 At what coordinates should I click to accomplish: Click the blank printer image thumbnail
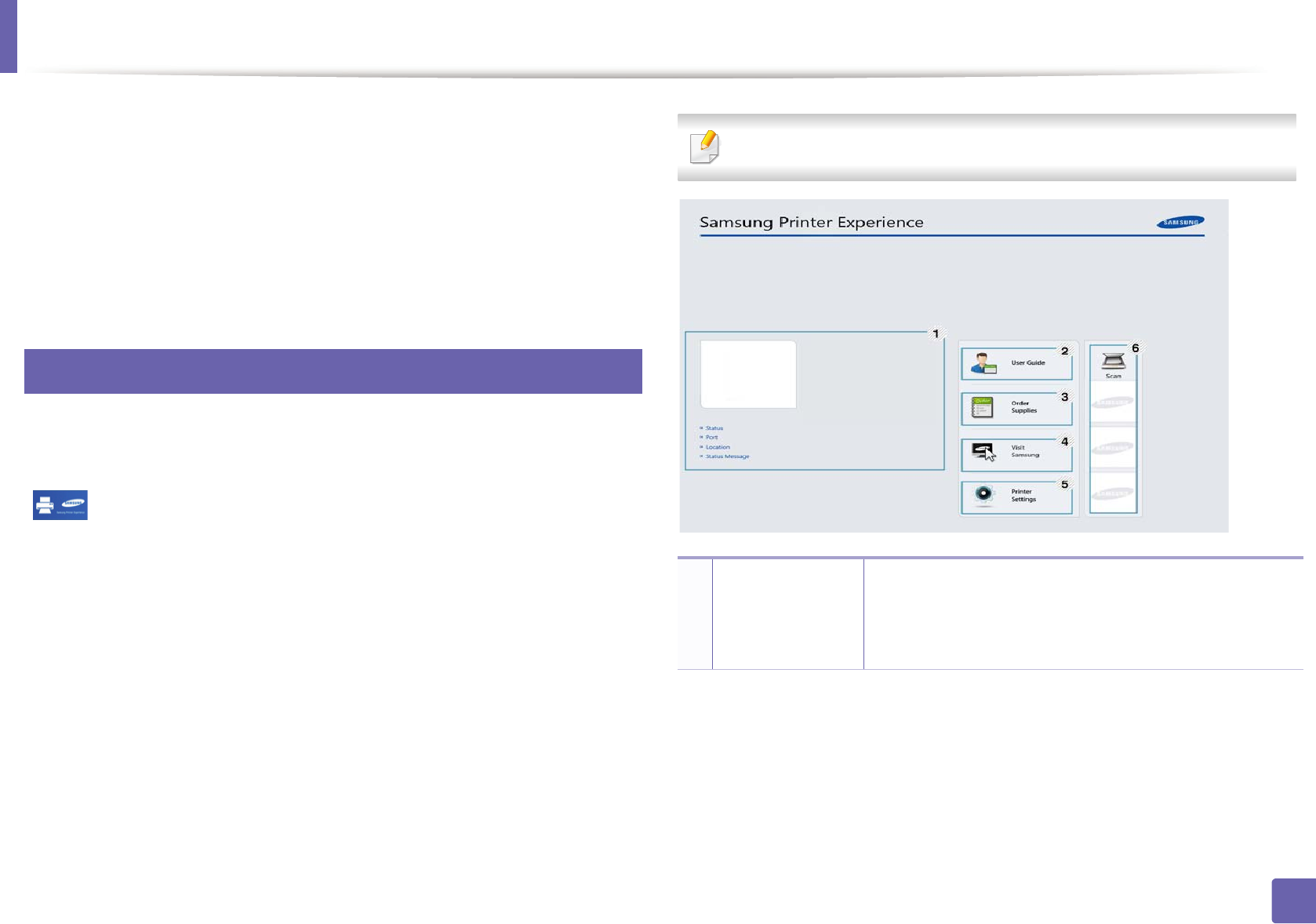[x=748, y=374]
